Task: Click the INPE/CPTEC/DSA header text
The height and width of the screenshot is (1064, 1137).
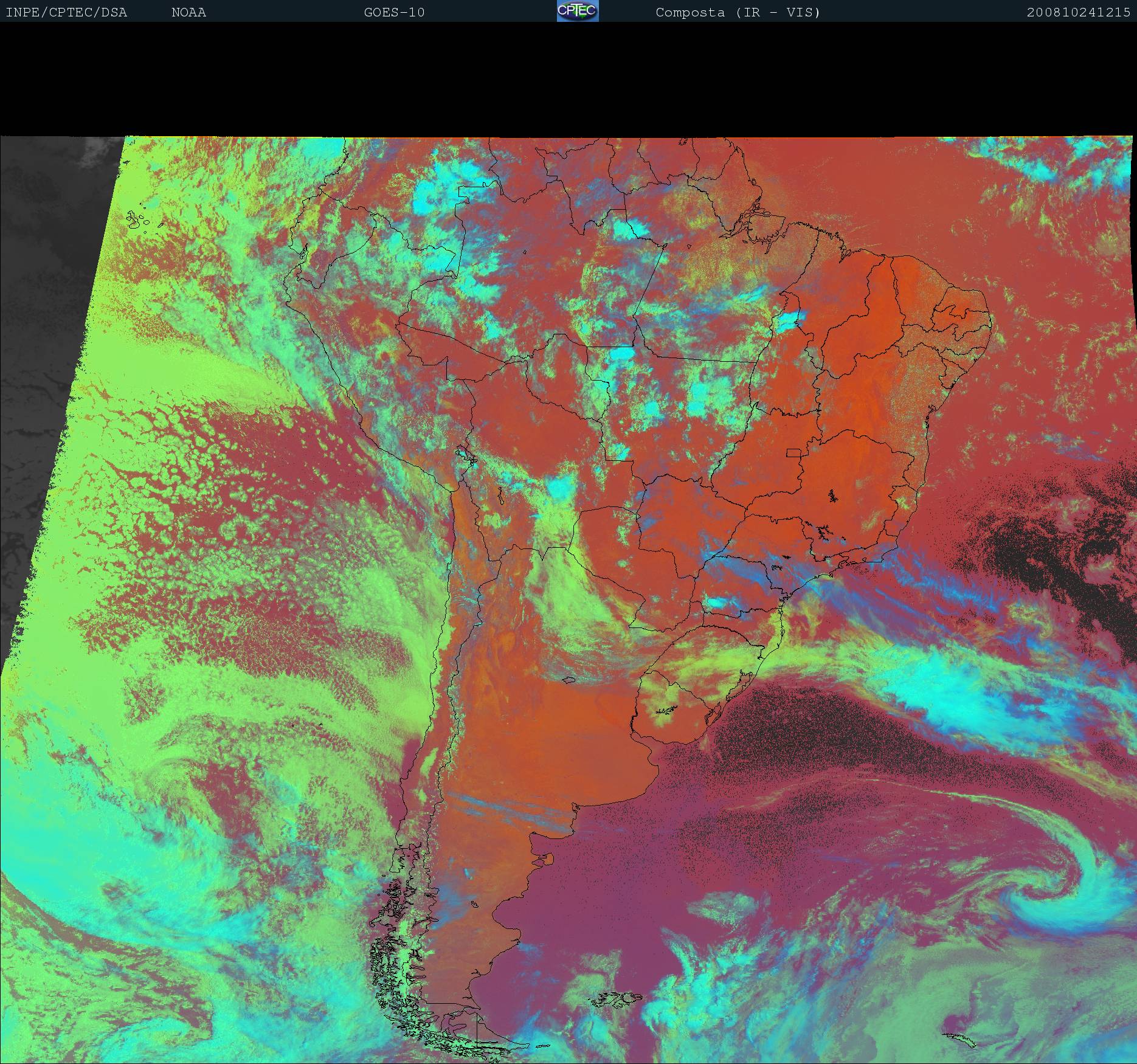Action: pos(66,12)
